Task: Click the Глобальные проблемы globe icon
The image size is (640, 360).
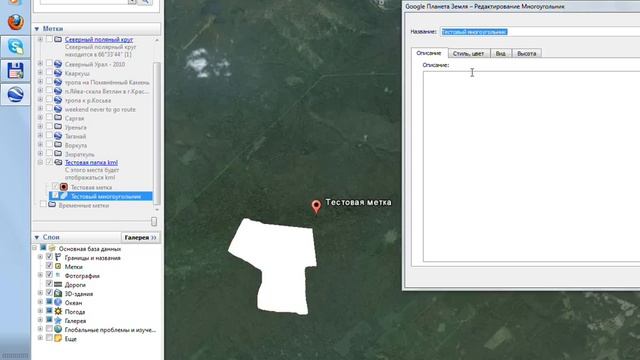Action: 58,329
